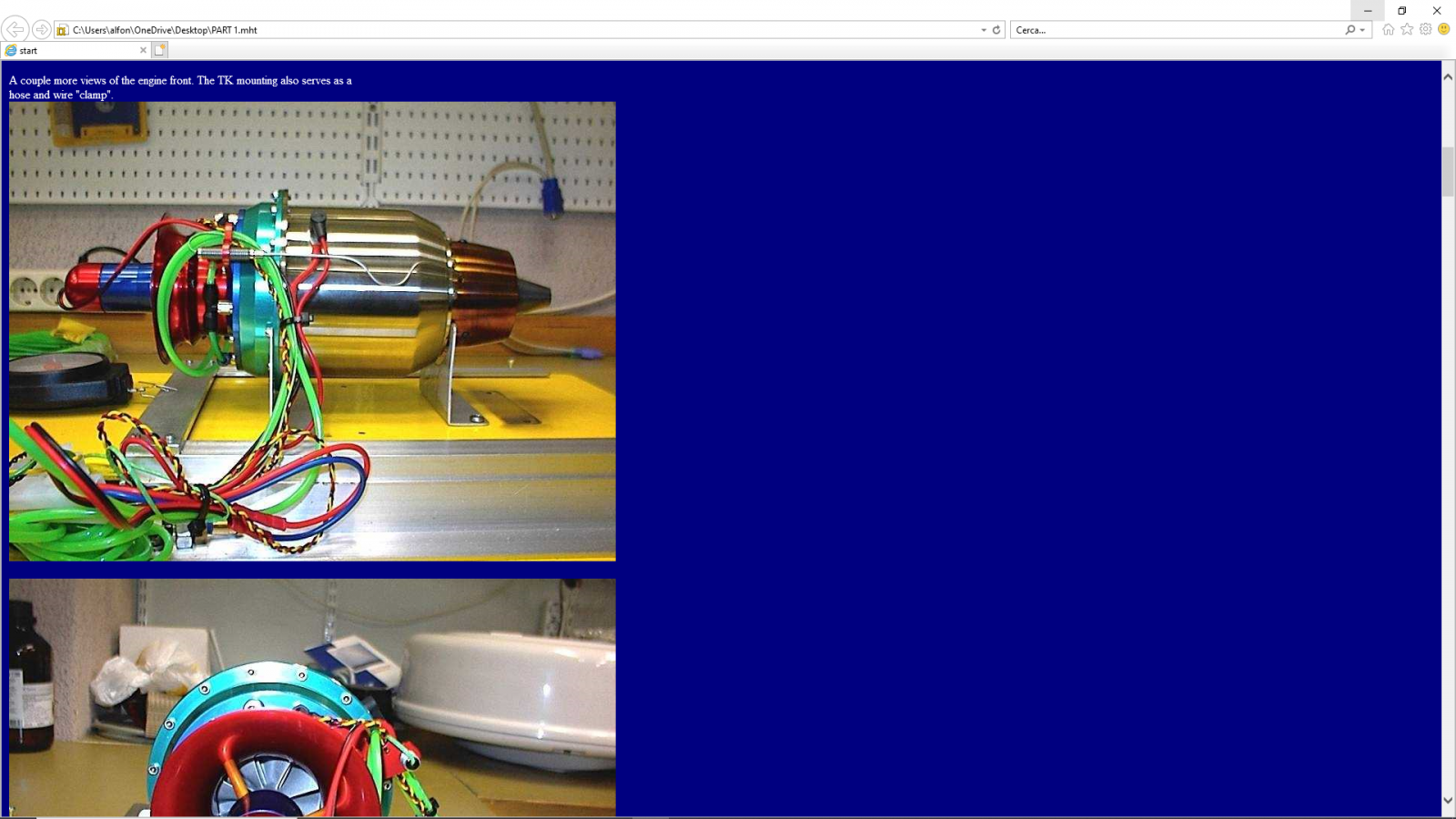Go forward with the Forward arrow button
Screen dimensions: 1456x819
(42, 30)
